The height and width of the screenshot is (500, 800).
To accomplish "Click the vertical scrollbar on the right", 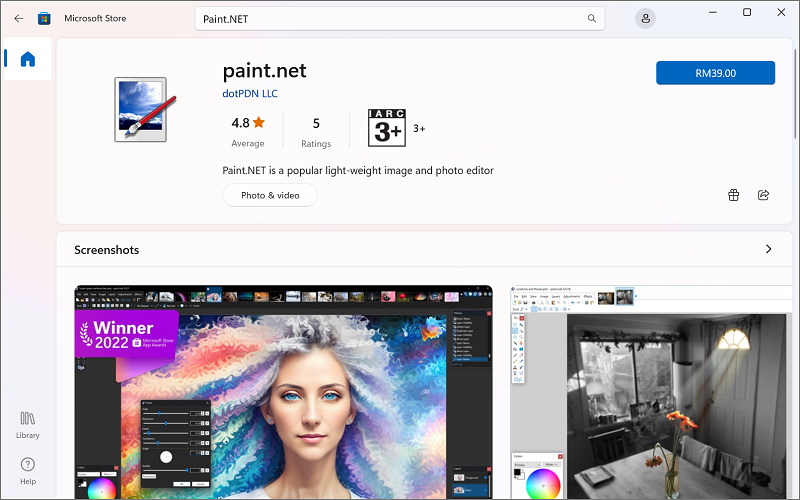I will tap(795, 93).
